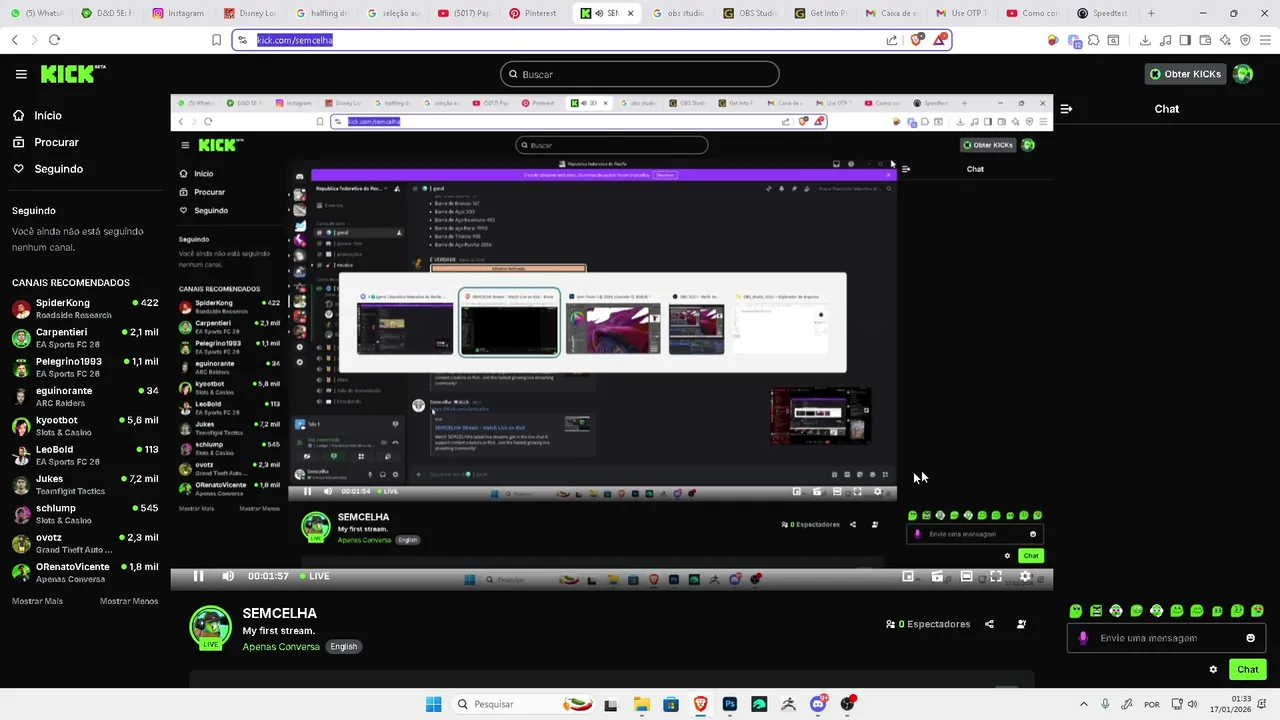Expand list with Mostrar Mais
Viewport: 1280px width, 720px height.
click(37, 601)
